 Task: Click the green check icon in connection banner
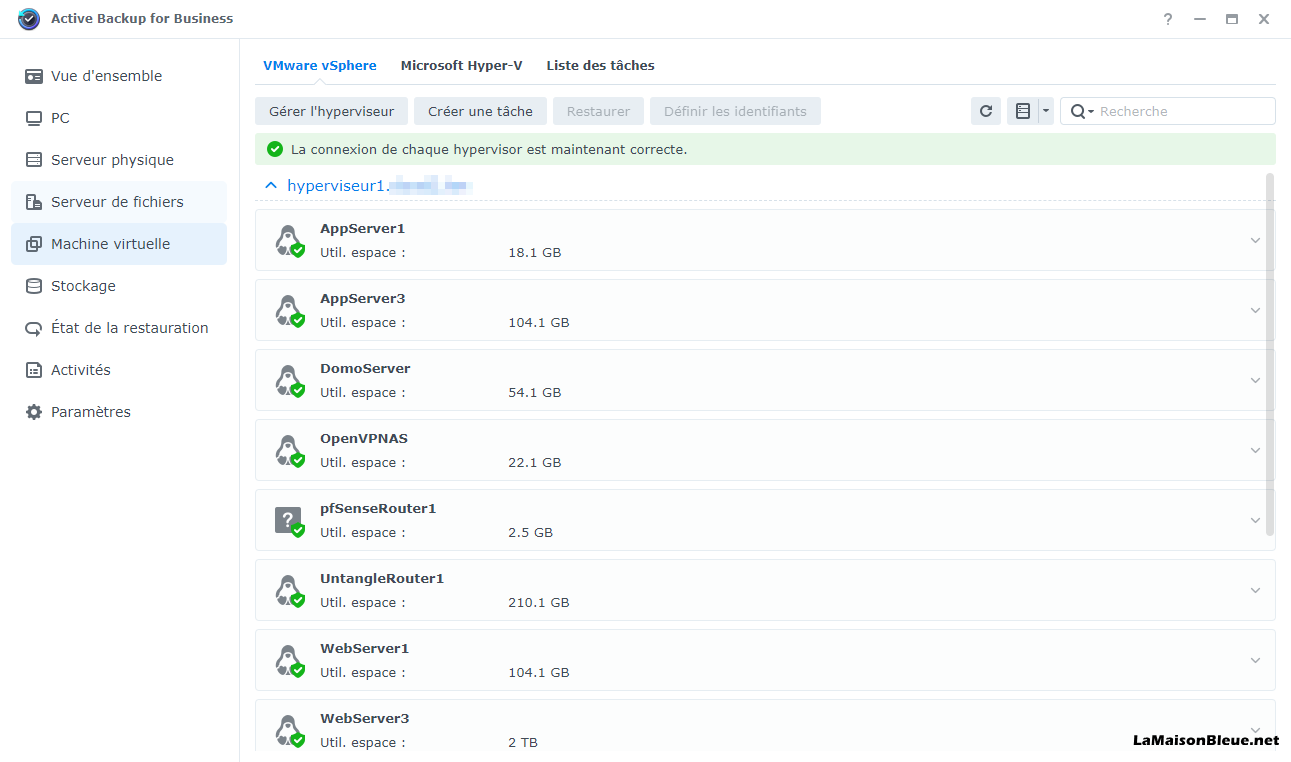tap(275, 149)
